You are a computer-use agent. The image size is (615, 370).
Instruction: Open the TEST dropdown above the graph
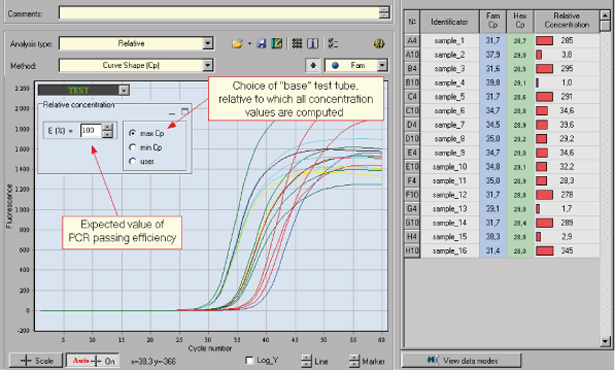(124, 91)
